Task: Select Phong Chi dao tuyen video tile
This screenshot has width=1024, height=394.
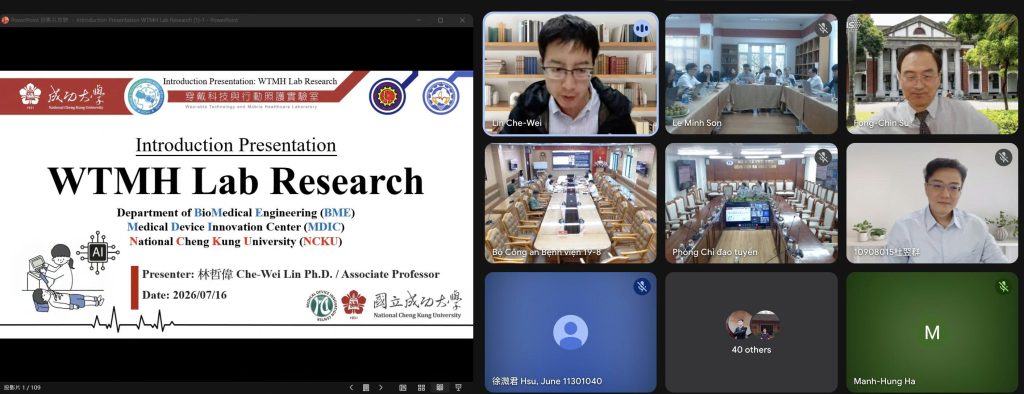Action: click(x=751, y=203)
